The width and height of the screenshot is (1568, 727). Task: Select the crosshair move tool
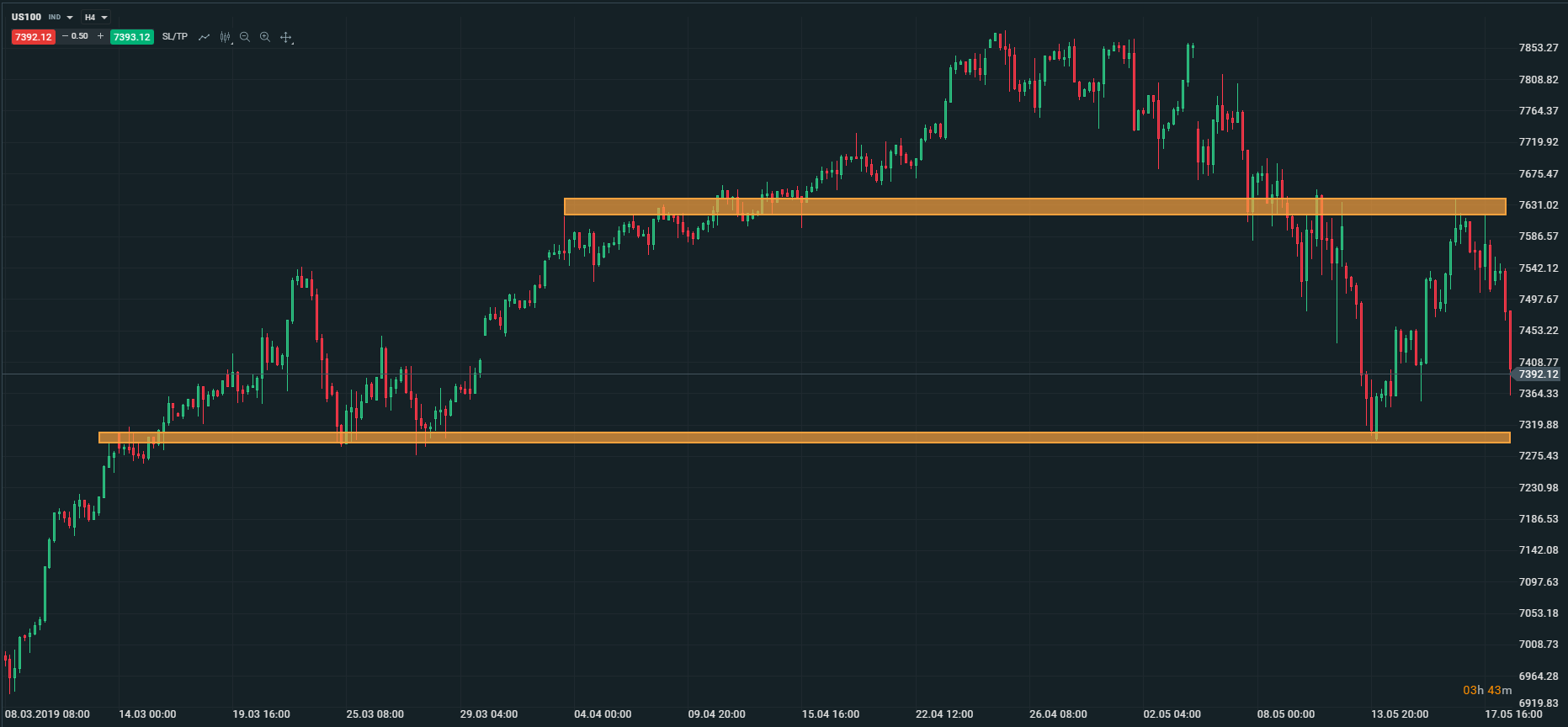point(286,37)
